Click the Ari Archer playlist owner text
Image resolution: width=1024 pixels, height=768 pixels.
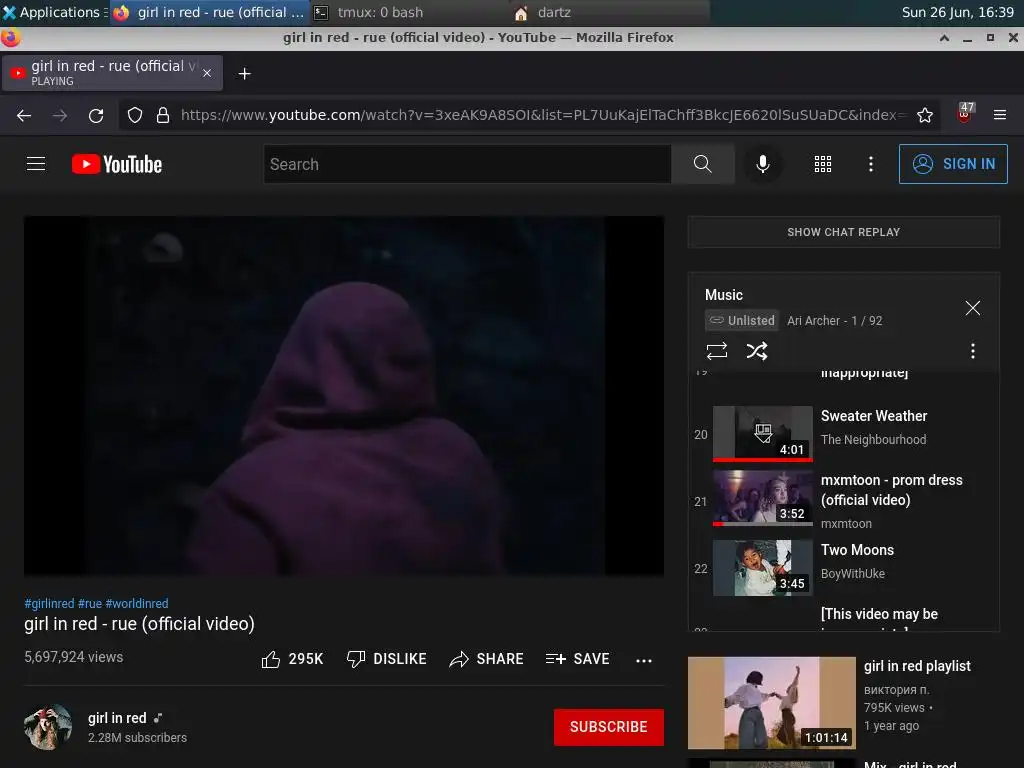(813, 321)
